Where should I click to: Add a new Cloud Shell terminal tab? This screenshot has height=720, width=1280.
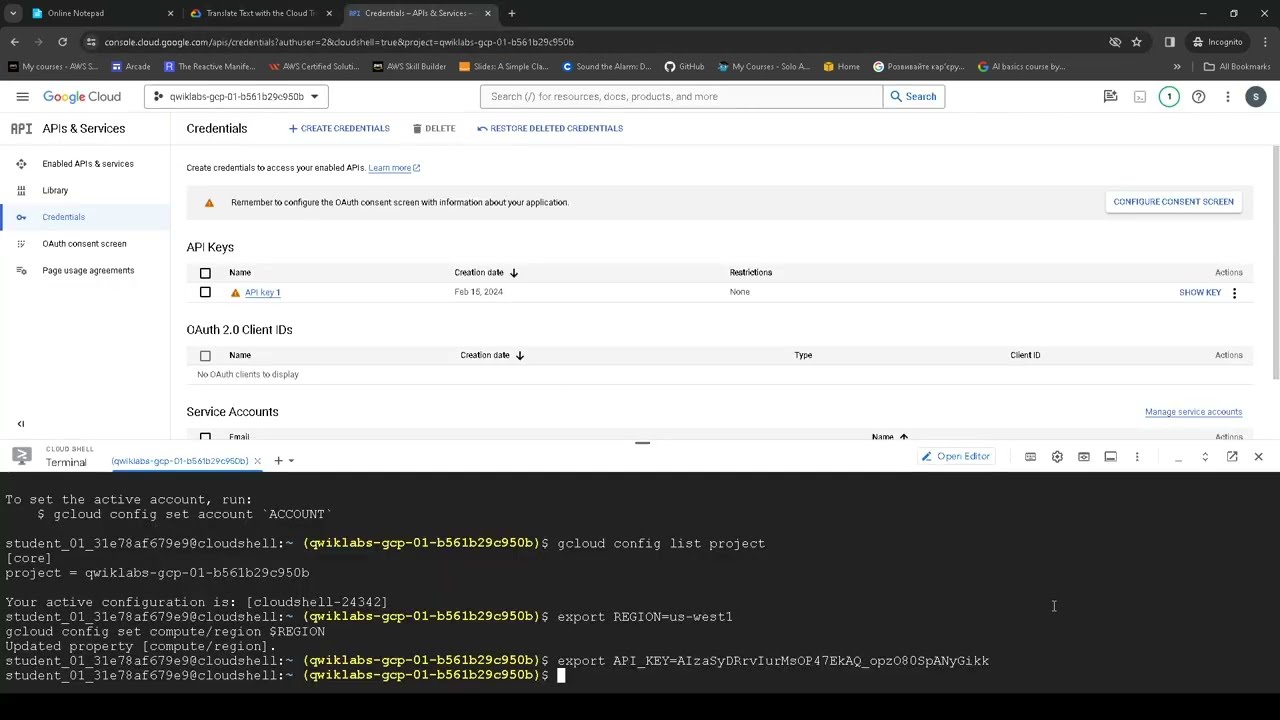(x=278, y=461)
